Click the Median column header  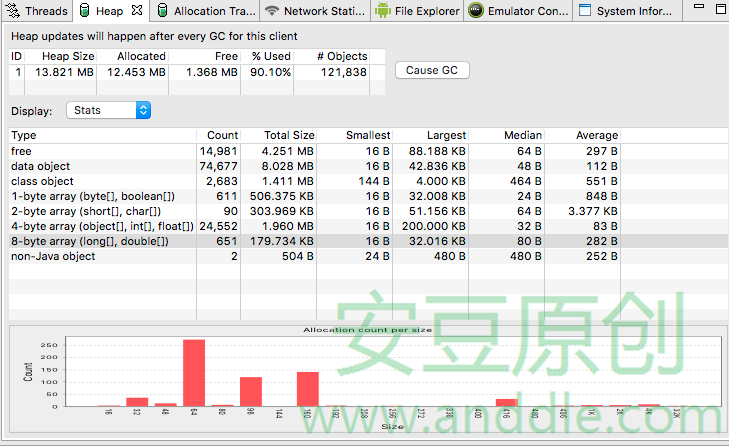(506, 135)
